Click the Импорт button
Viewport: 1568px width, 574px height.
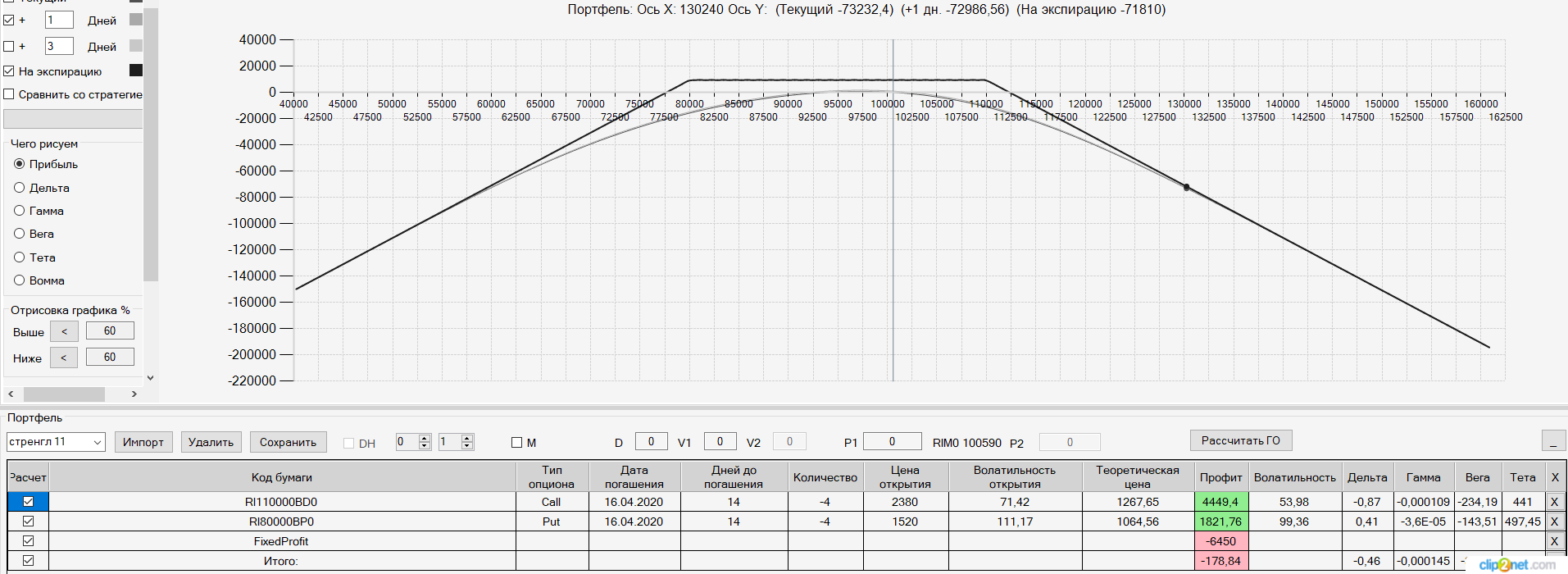[x=143, y=442]
